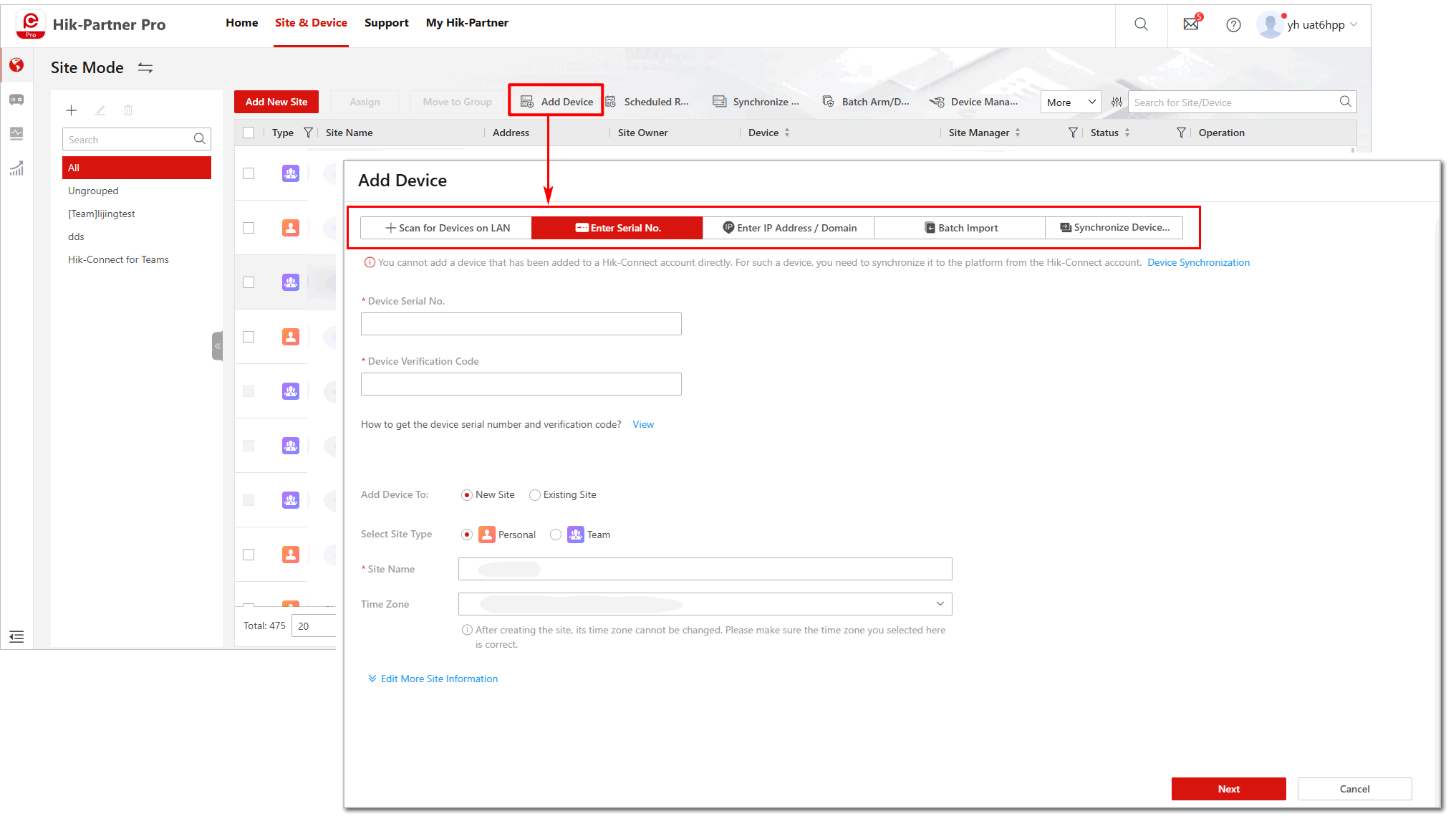Click the Add Device toolbar button
Image resolution: width=1456 pixels, height=824 pixels.
[556, 102]
